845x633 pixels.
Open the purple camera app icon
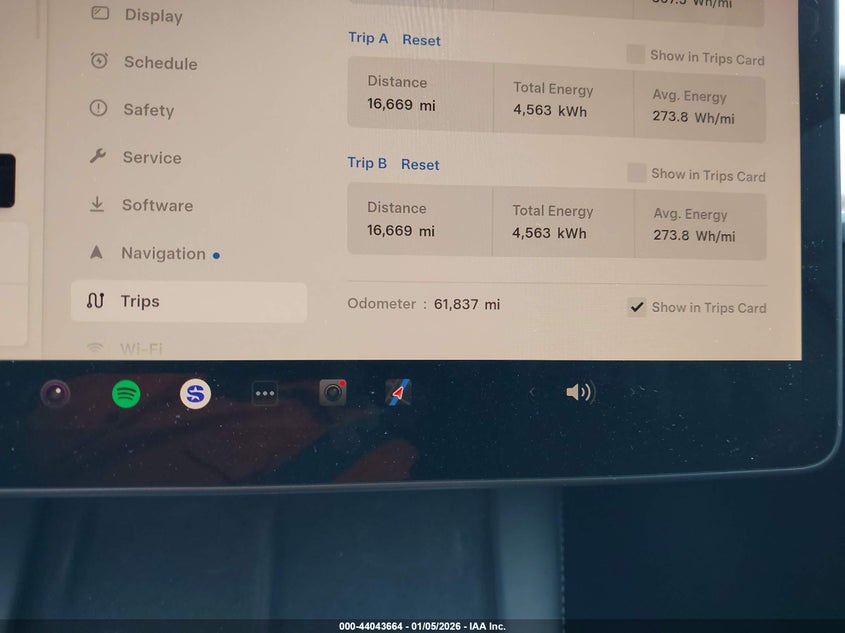click(55, 394)
